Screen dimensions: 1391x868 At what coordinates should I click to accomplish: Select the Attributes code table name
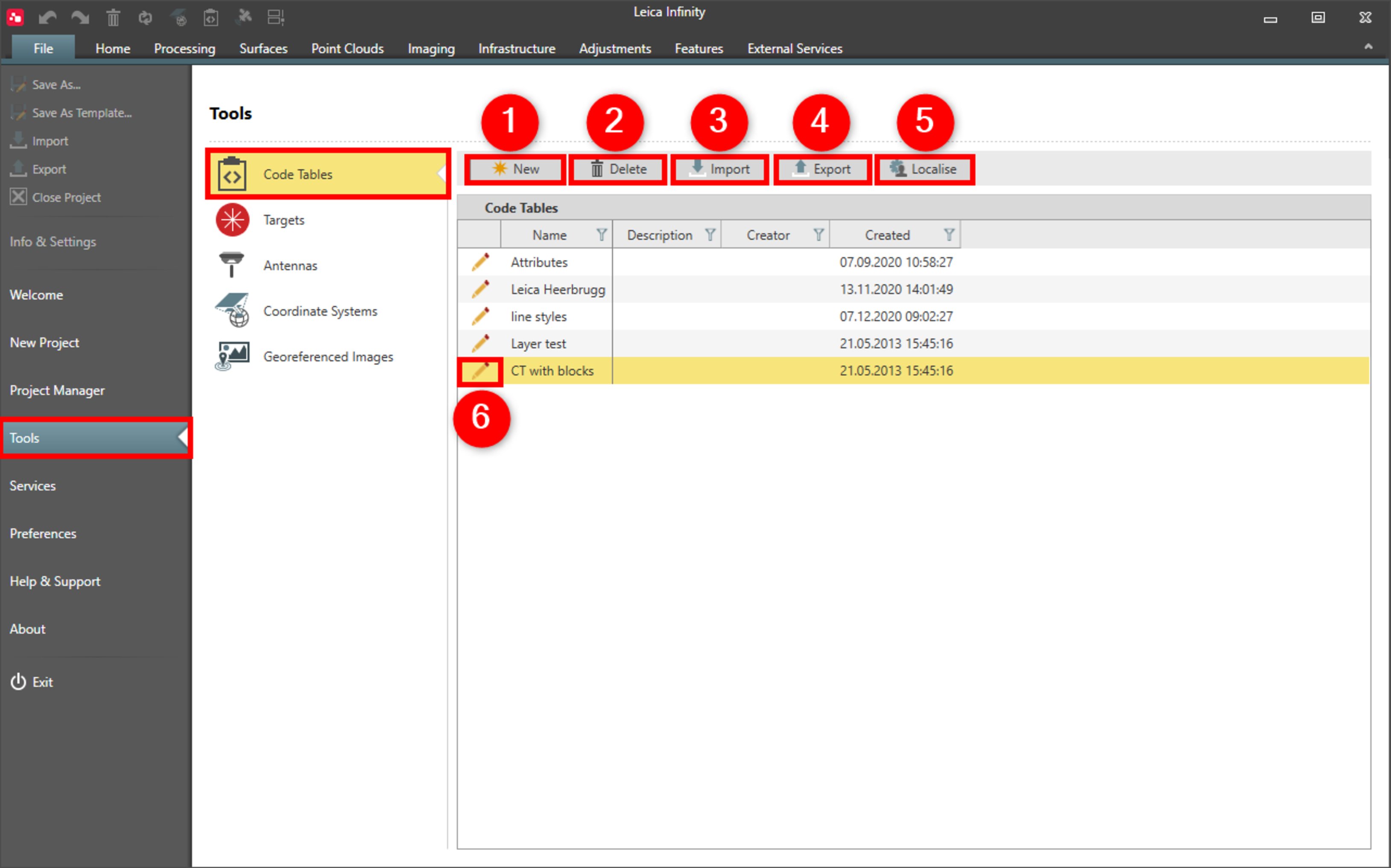[539, 262]
